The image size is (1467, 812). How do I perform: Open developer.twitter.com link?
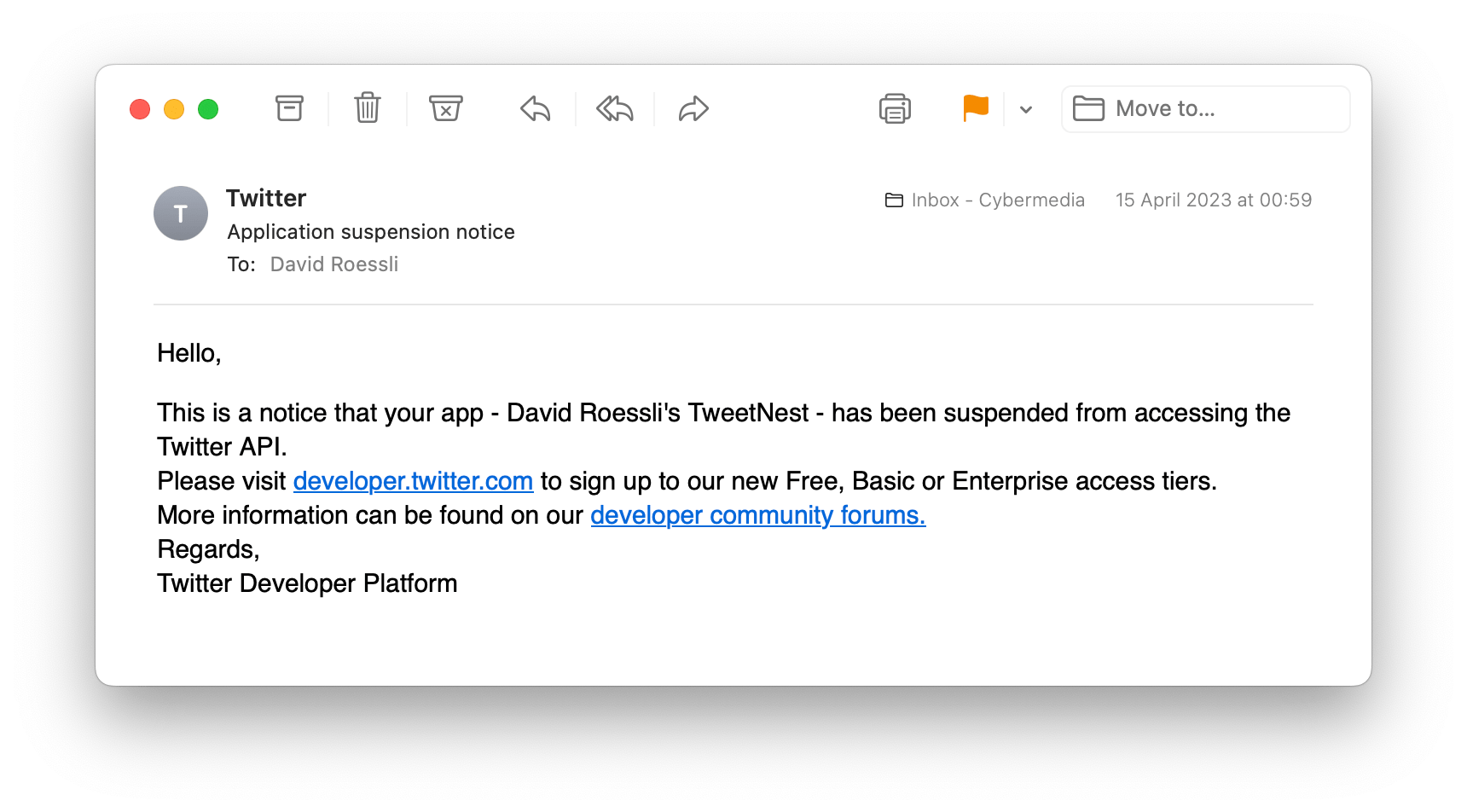pos(413,481)
